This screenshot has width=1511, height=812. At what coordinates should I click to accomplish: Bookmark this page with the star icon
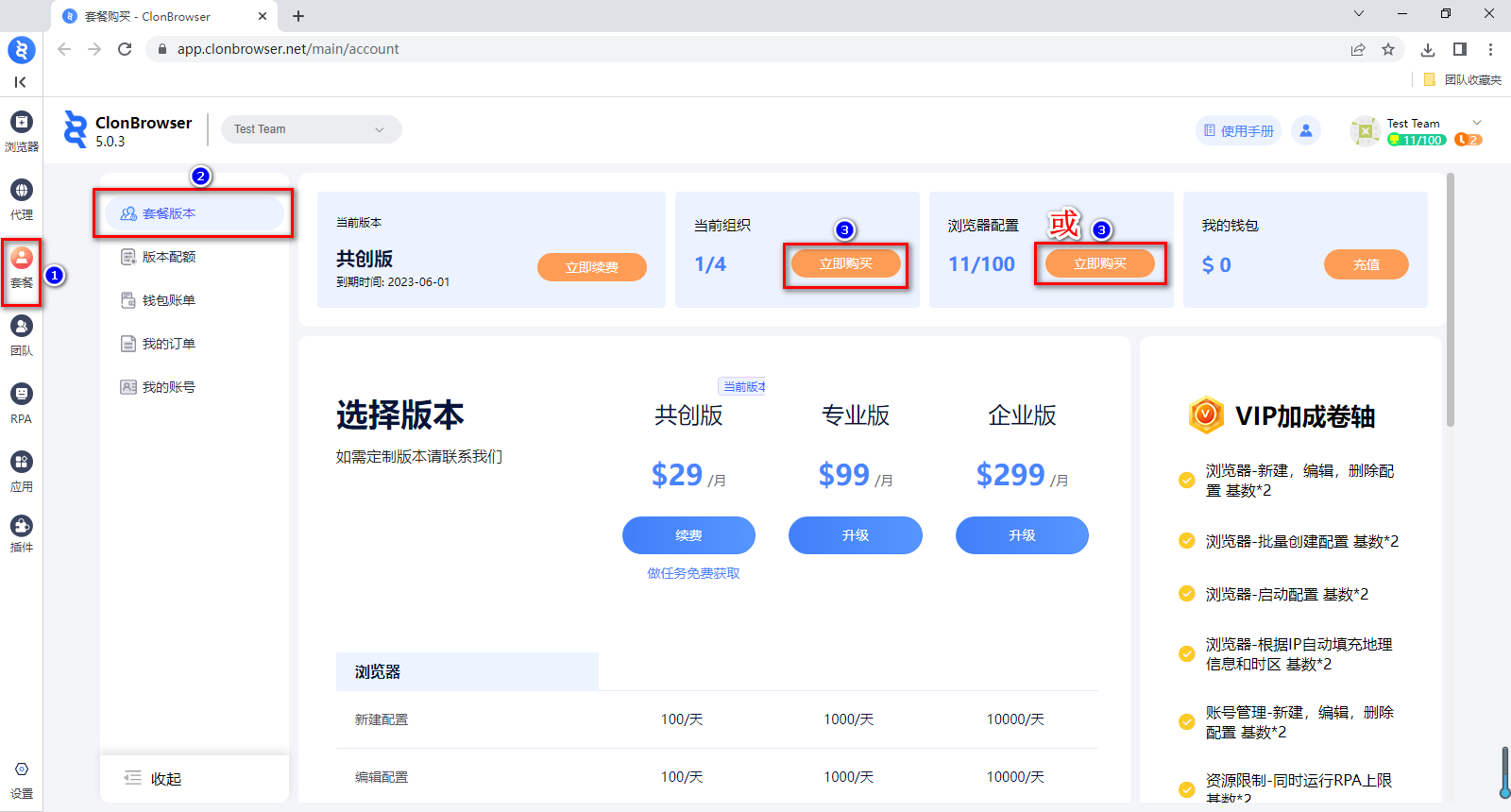(1388, 49)
